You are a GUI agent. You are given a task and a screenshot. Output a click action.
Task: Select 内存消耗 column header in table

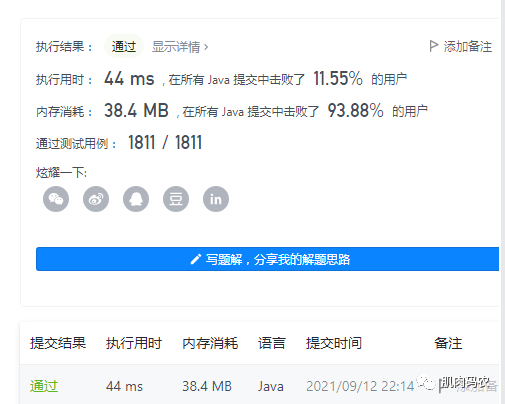pyautogui.click(x=210, y=343)
